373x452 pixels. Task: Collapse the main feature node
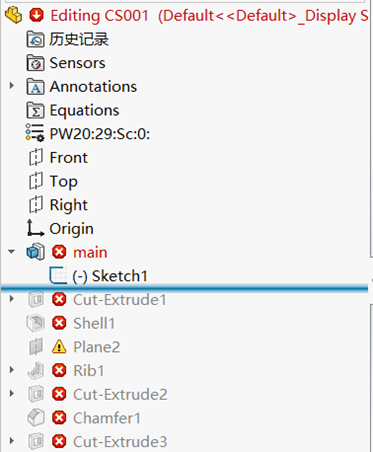pyautogui.click(x=12, y=252)
